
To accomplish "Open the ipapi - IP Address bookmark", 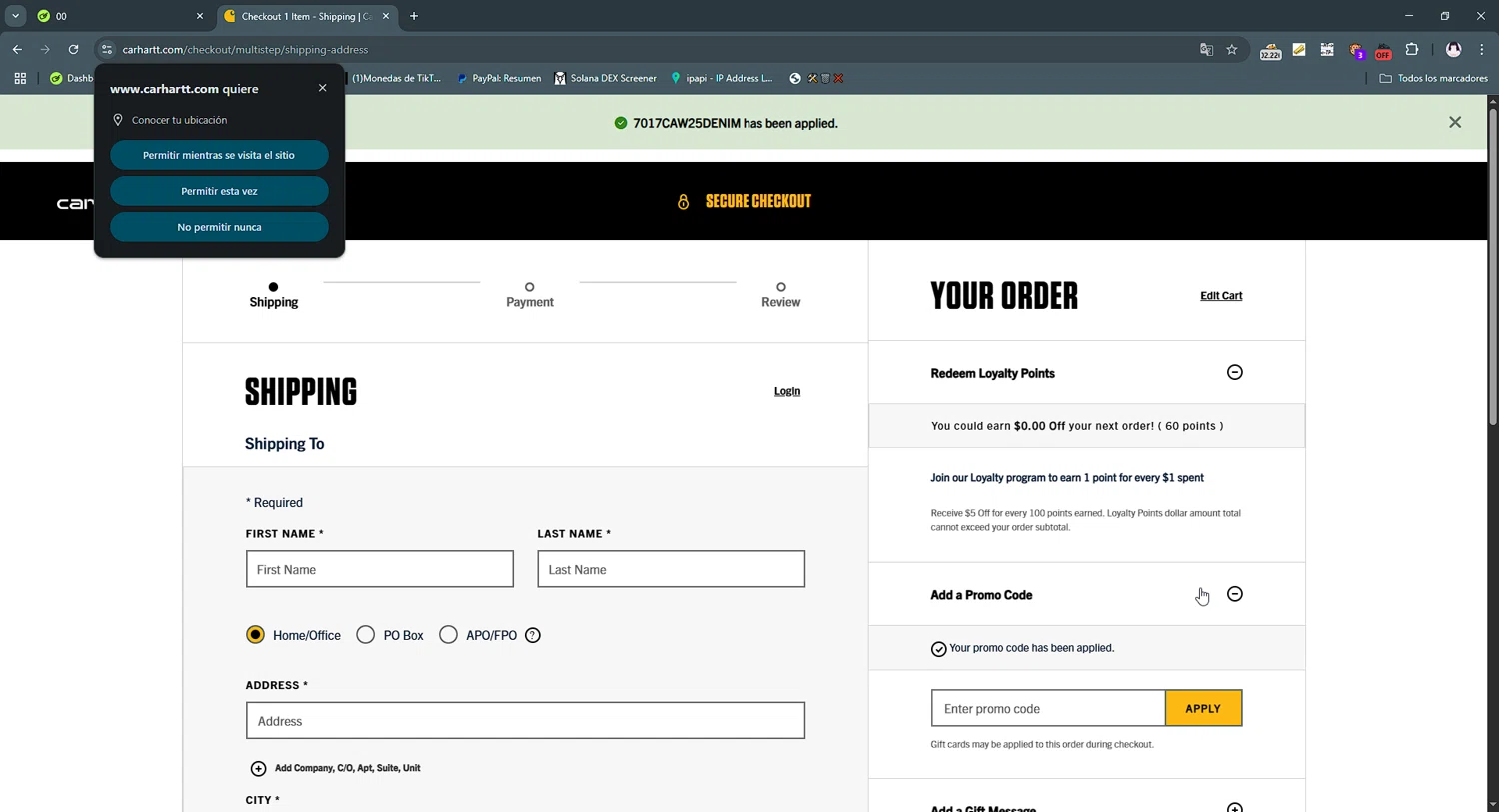I will coord(722,78).
